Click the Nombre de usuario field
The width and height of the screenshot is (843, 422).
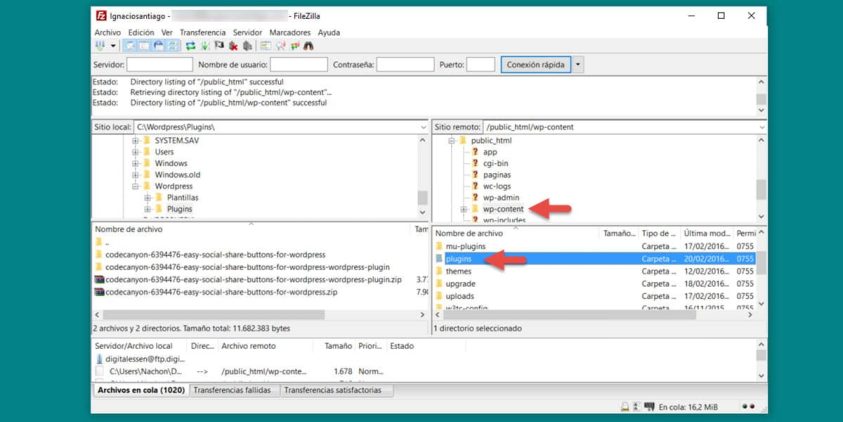(299, 65)
